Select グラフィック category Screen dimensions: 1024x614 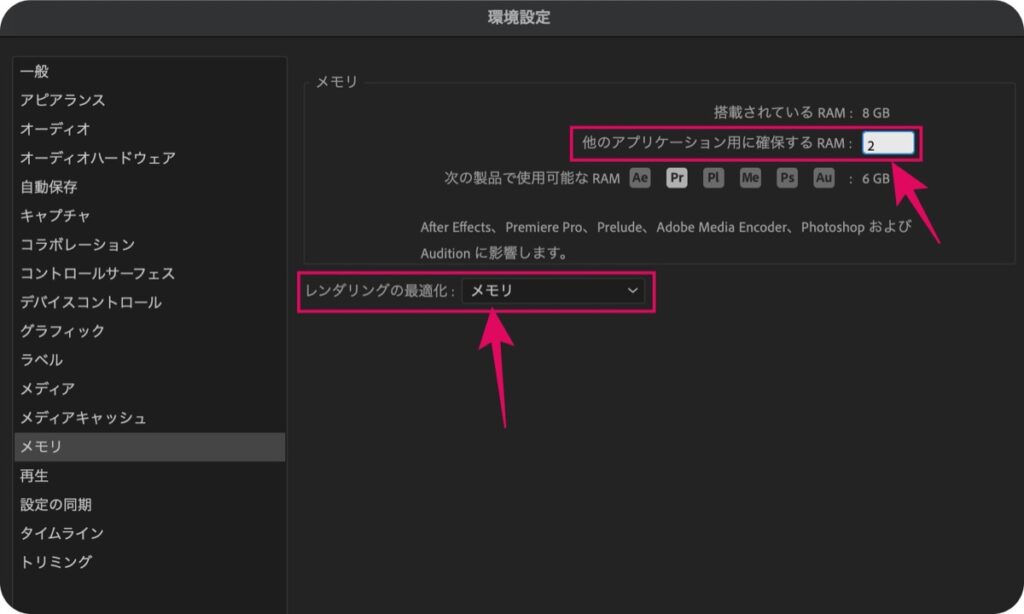[x=150, y=331]
